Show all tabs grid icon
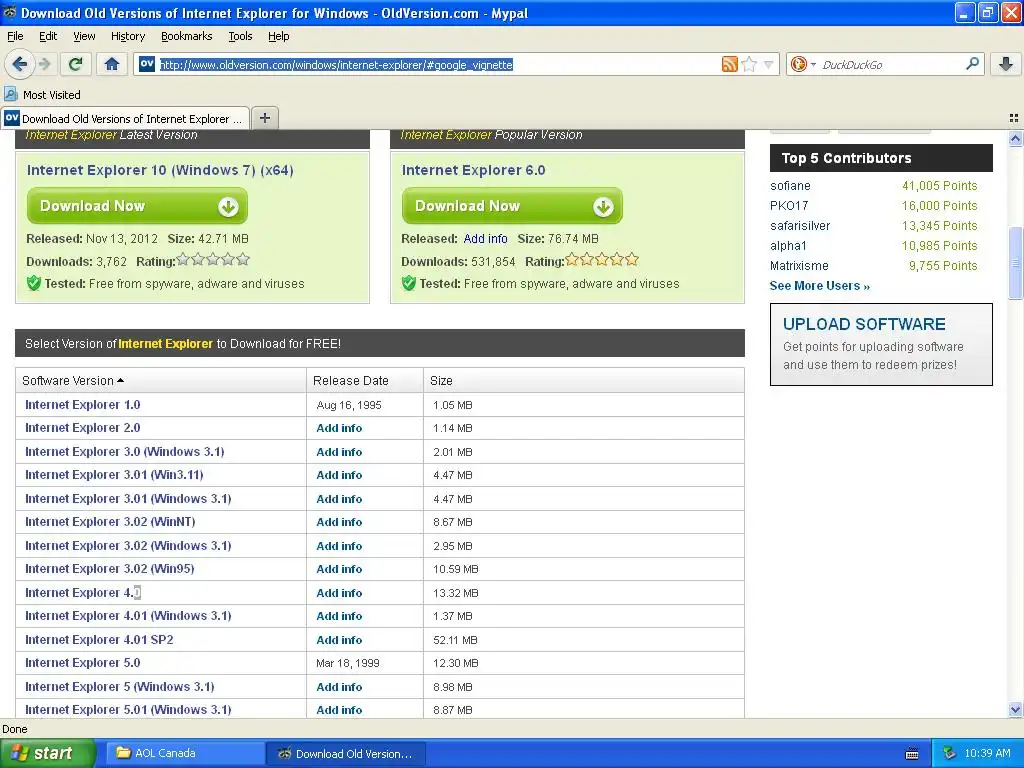 pos(1014,118)
